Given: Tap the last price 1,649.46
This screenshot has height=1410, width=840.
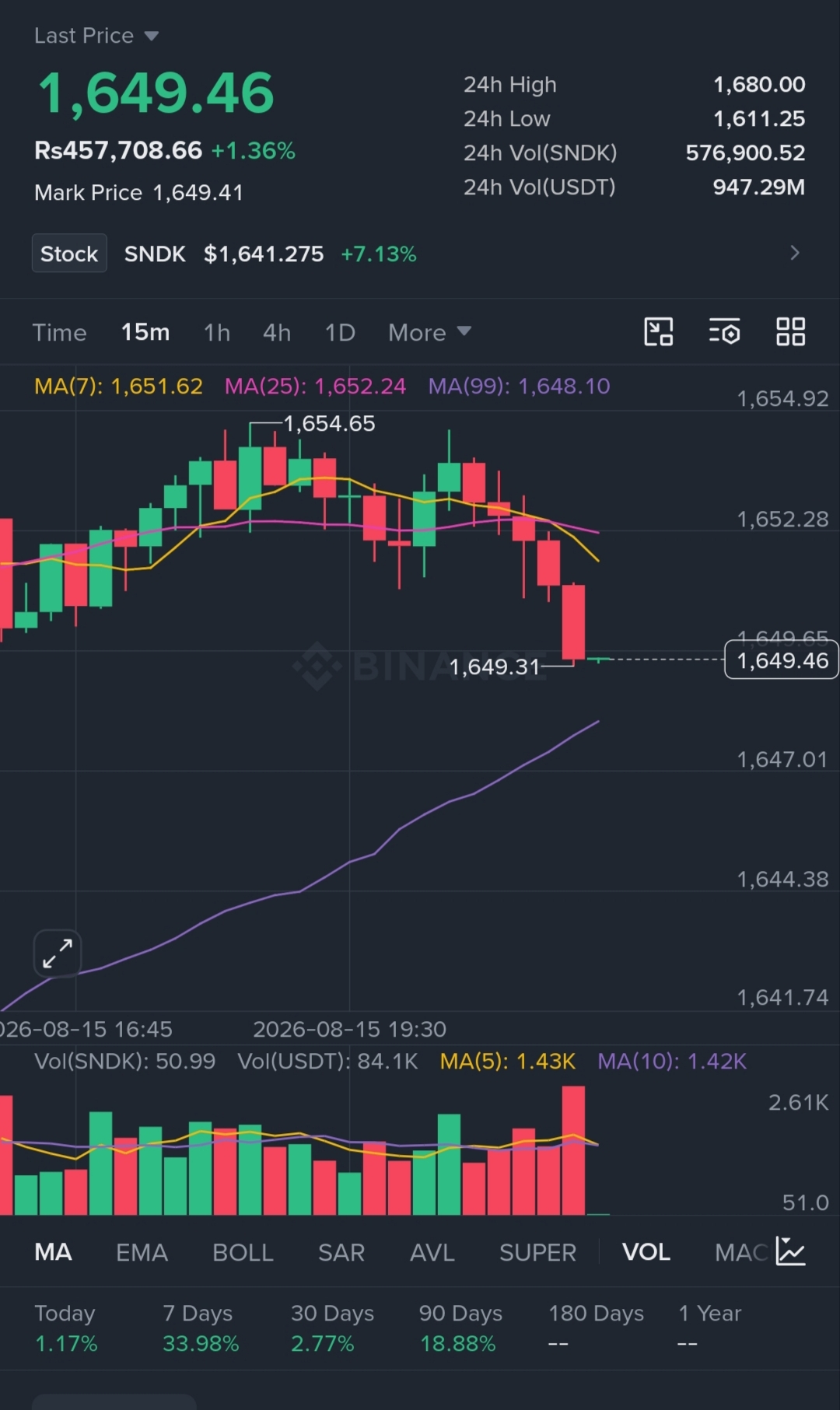Looking at the screenshot, I should tap(156, 93).
